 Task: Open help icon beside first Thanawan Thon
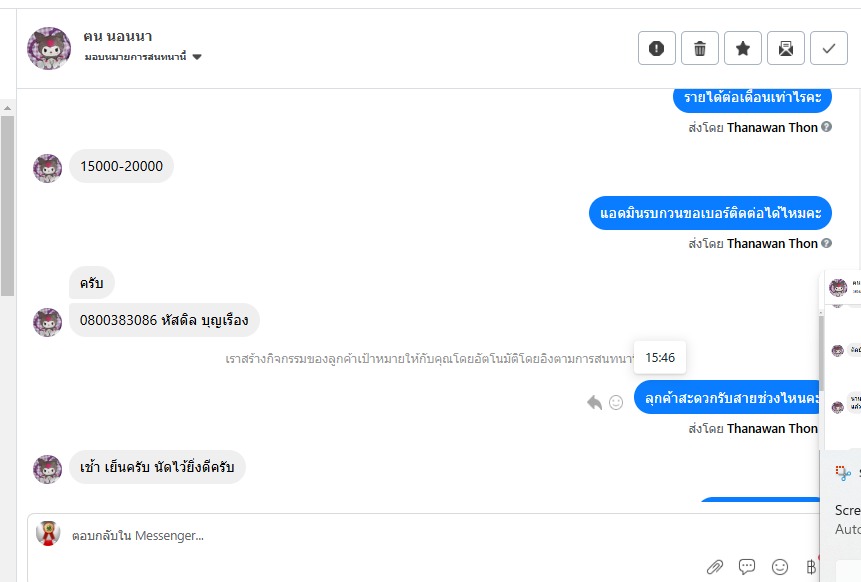826,127
